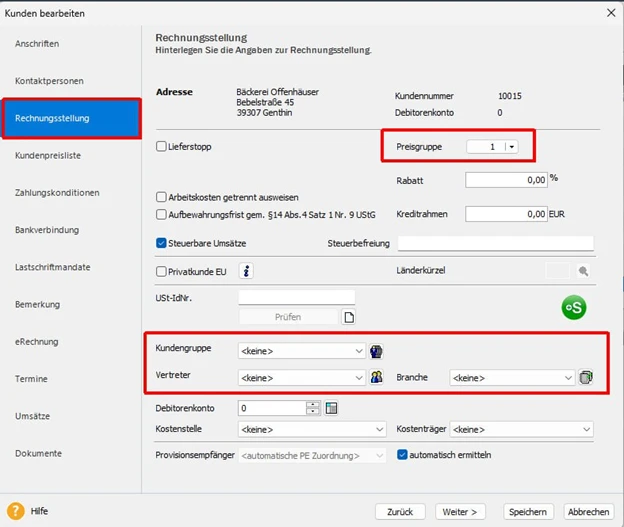Click the USt-IdNr. input field

296,297
